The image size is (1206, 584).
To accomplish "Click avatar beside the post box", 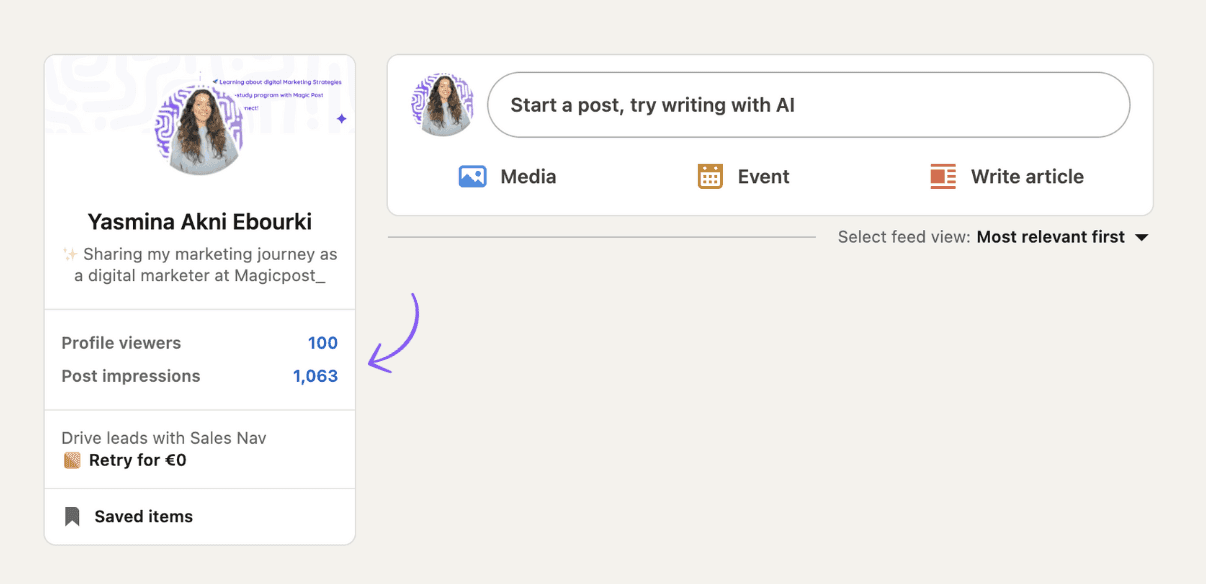I will point(443,104).
